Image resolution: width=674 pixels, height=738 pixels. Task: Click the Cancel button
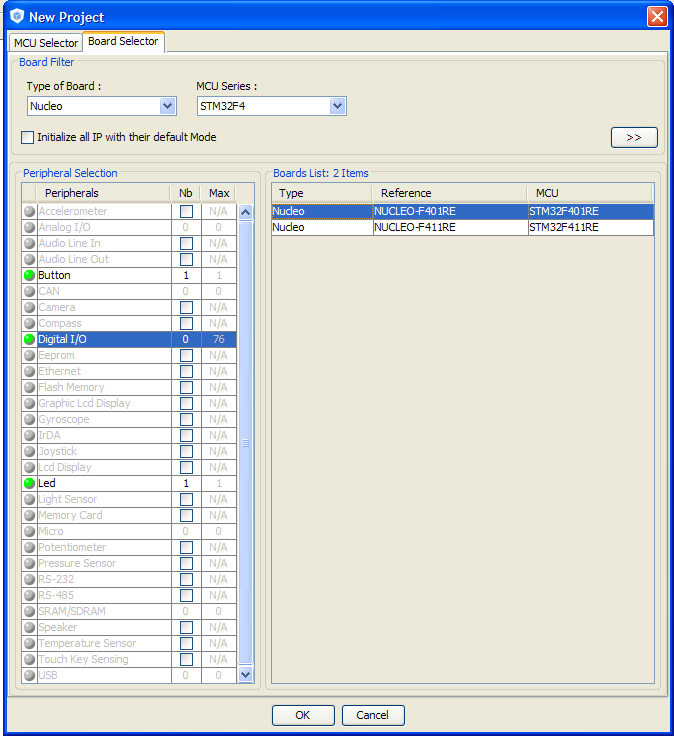(372, 715)
